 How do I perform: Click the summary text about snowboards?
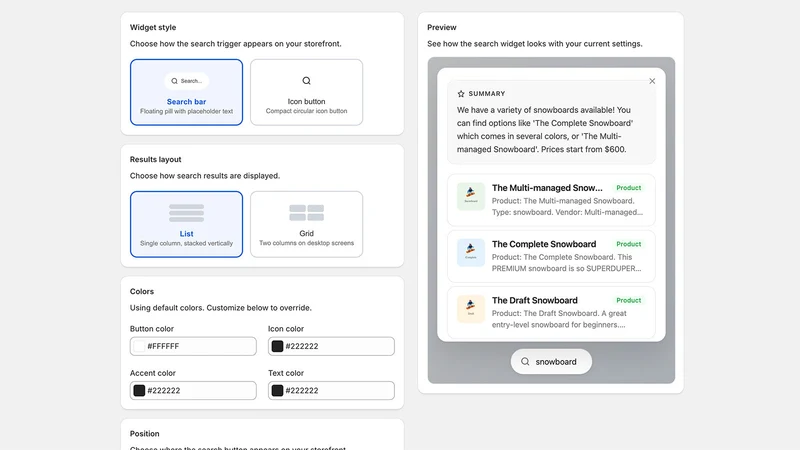pos(545,130)
